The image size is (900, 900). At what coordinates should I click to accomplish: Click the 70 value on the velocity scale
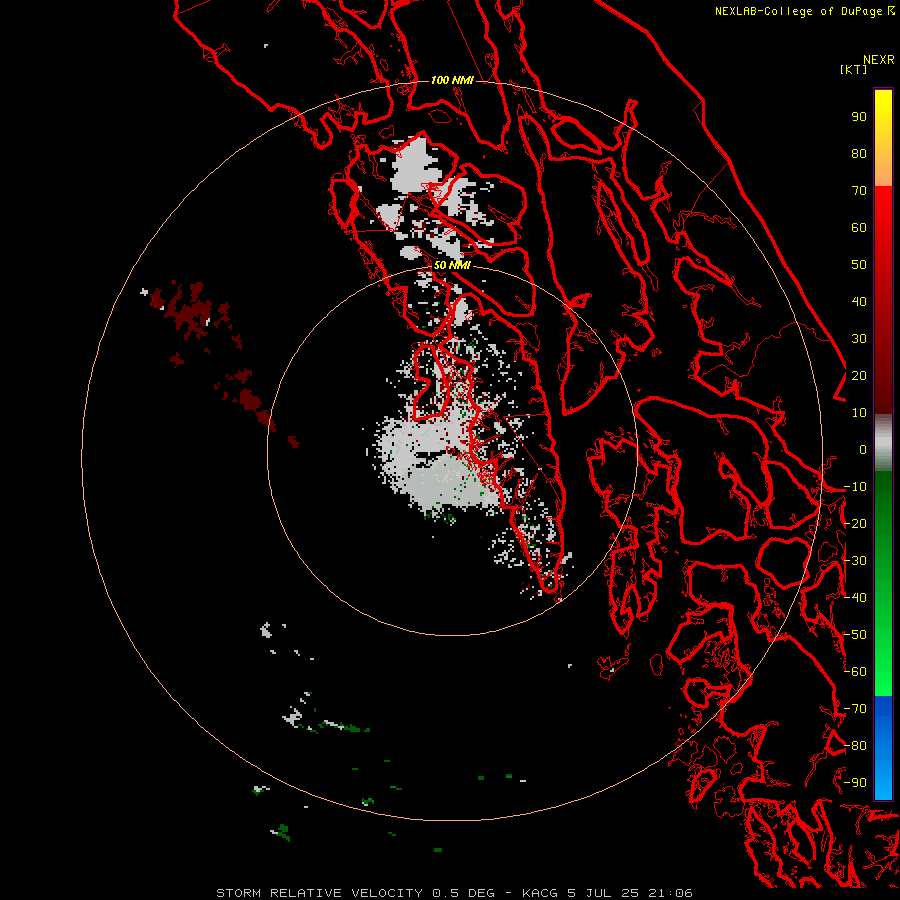(859, 191)
